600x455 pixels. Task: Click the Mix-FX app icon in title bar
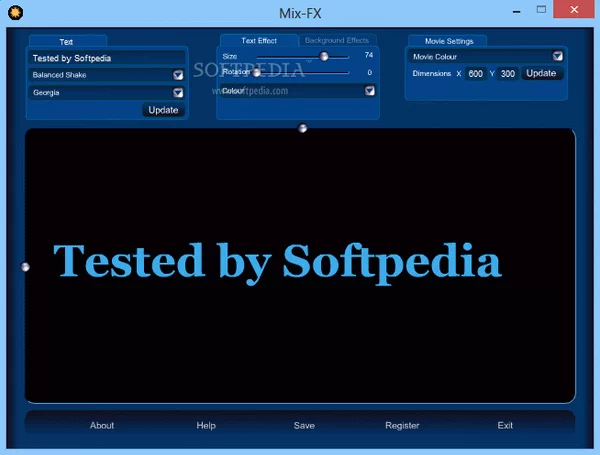click(15, 12)
